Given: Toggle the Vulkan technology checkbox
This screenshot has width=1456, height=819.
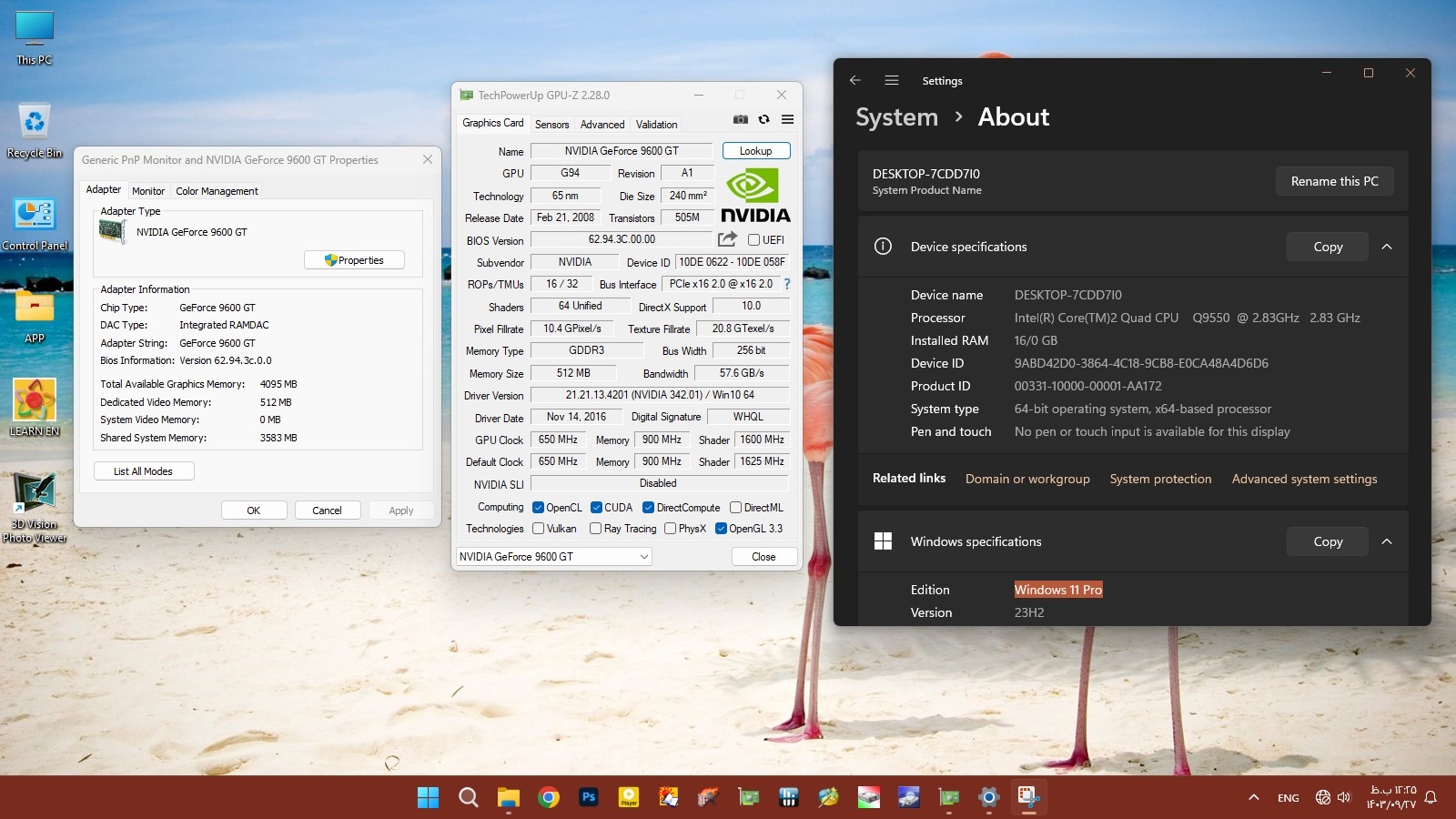Looking at the screenshot, I should point(539,529).
